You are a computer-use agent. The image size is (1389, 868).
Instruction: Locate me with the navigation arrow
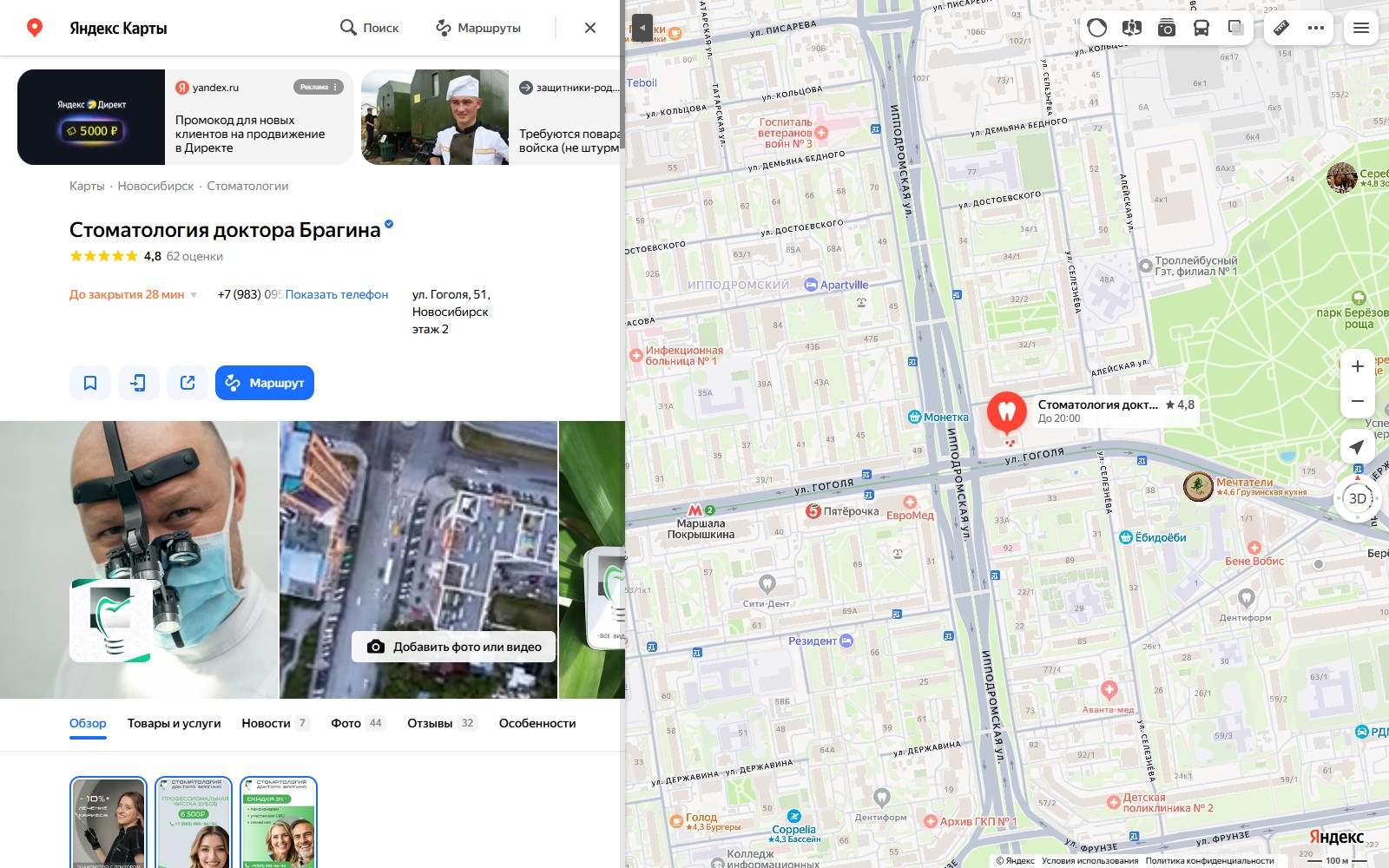pyautogui.click(x=1357, y=446)
